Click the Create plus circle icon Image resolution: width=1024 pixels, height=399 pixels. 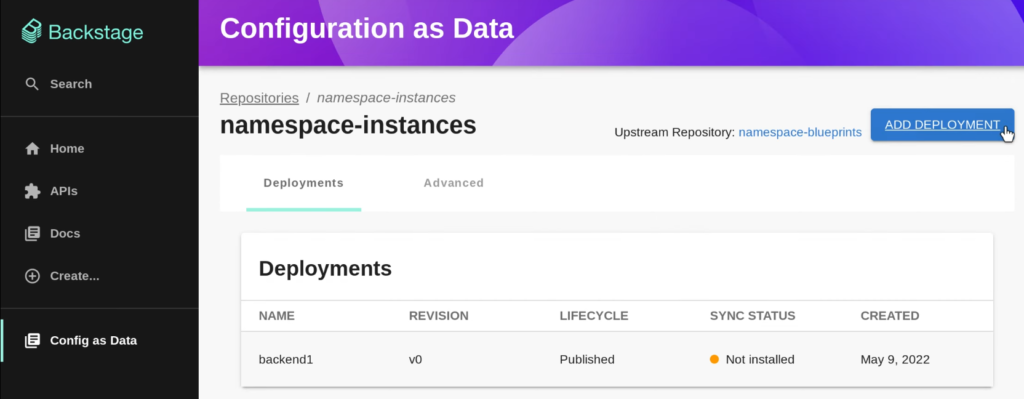coord(32,276)
